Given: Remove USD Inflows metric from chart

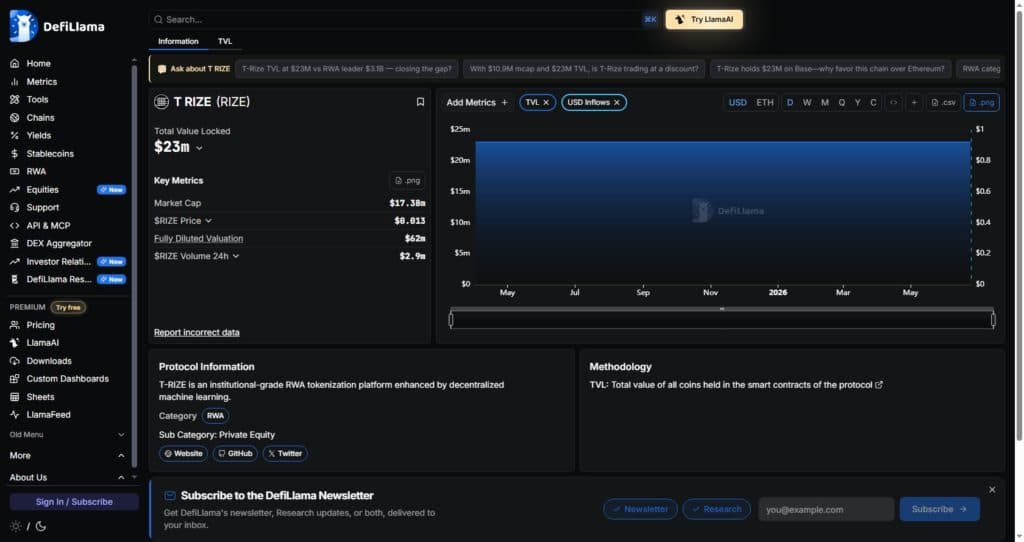Looking at the screenshot, I should point(616,103).
